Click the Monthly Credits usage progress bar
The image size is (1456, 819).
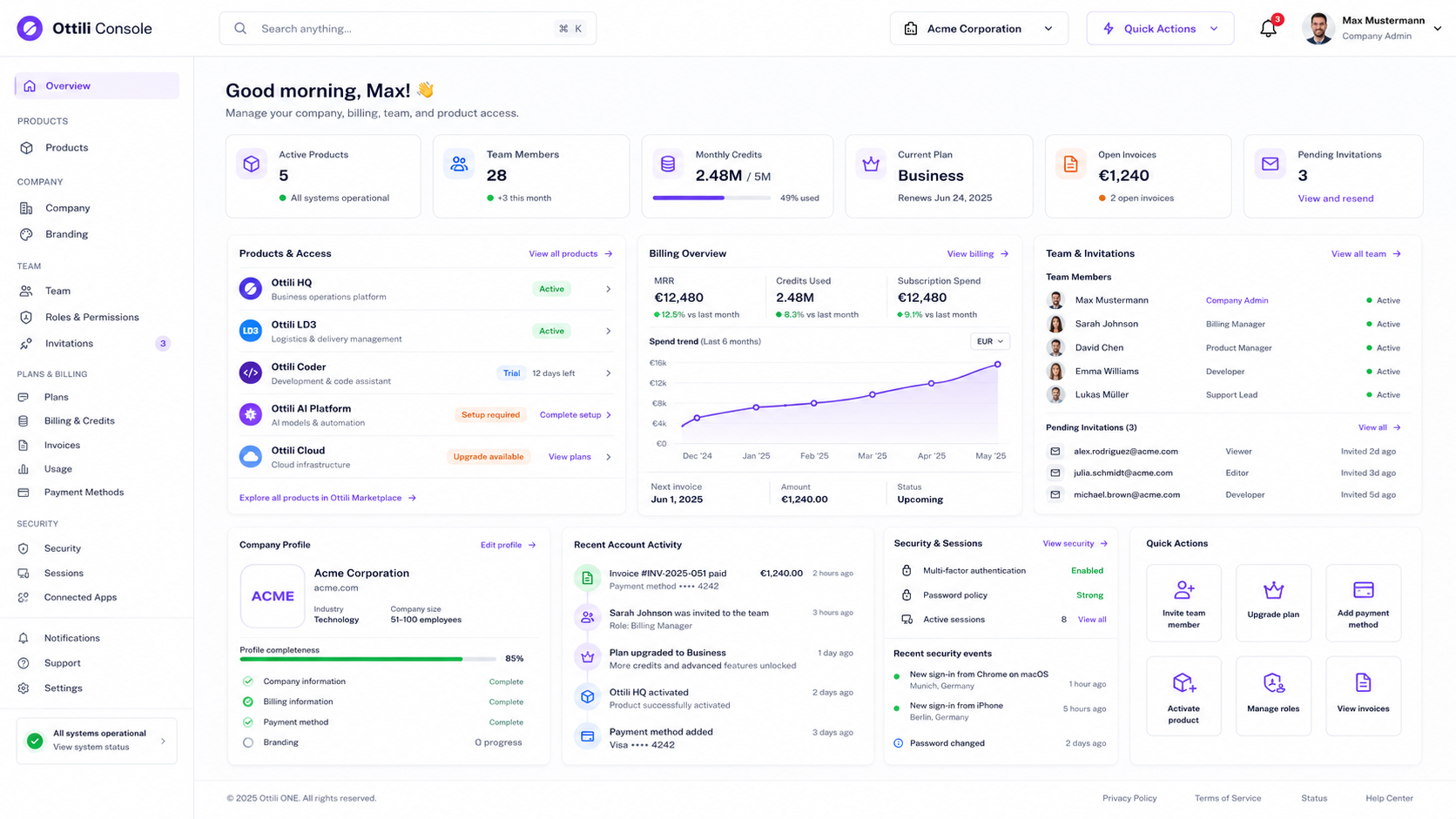pyautogui.click(x=711, y=198)
